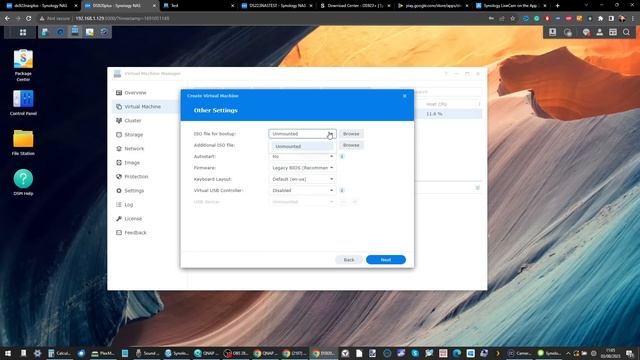Screen dimensions: 640x360
Task: Select the Virtual Machine Manager icon in DSM taskbar
Action: [75, 32]
